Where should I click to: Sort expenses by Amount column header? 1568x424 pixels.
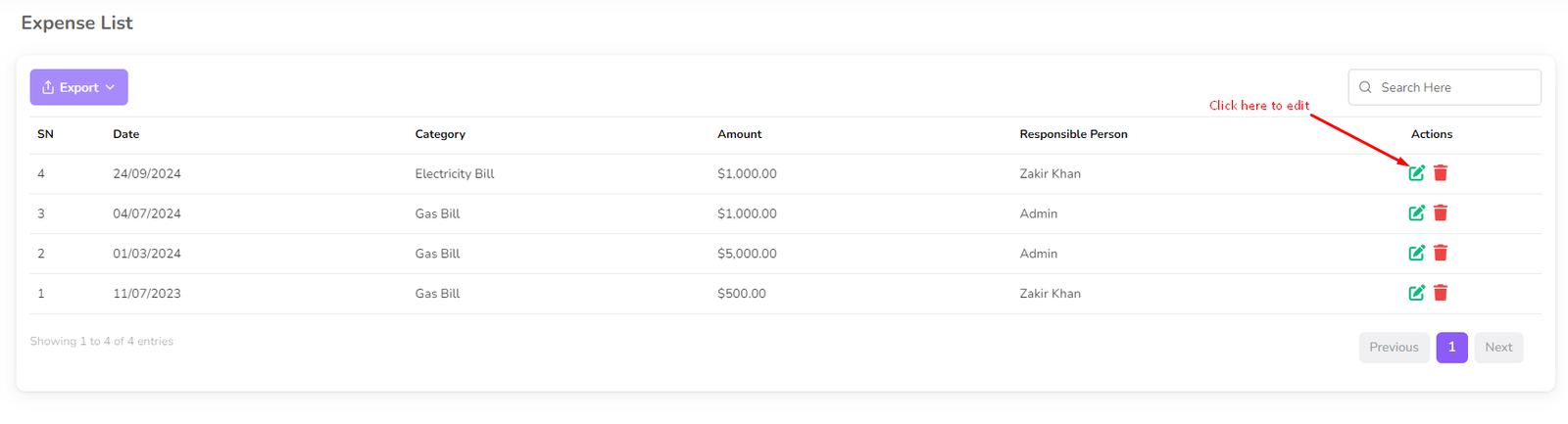(739, 134)
